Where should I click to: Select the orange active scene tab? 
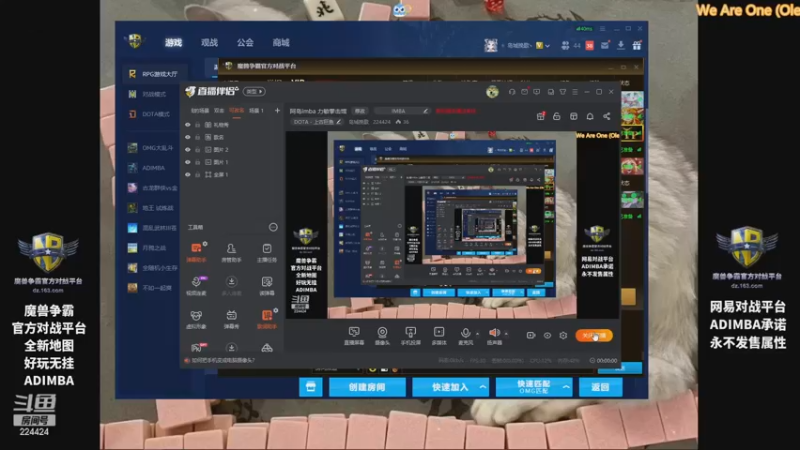[236, 110]
